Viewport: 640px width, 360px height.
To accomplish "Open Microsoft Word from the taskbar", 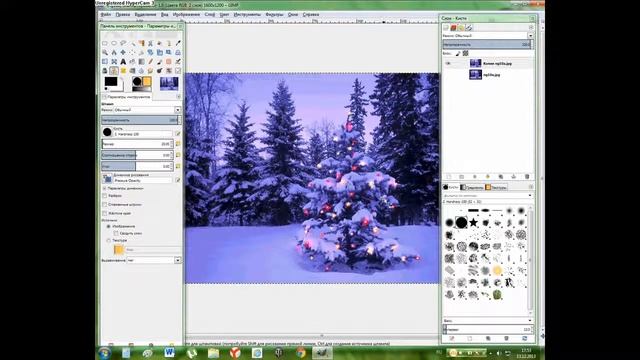I will click(x=169, y=353).
